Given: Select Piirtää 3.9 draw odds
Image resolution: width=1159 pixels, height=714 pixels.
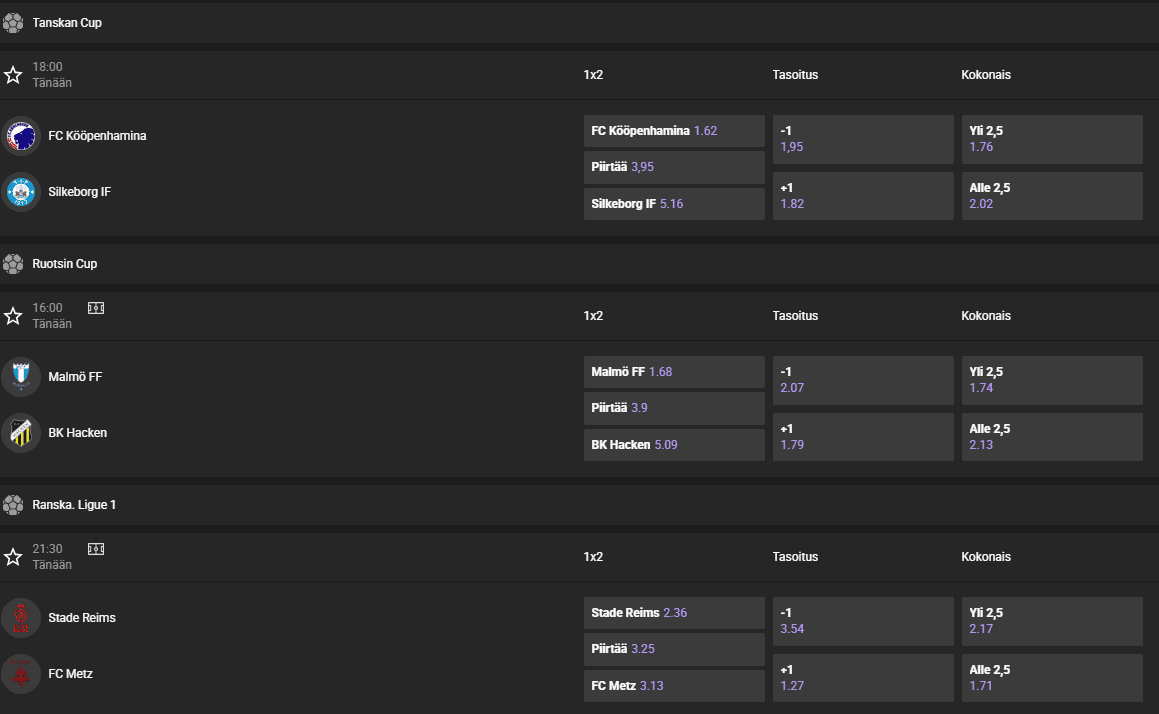Looking at the screenshot, I should tap(674, 408).
